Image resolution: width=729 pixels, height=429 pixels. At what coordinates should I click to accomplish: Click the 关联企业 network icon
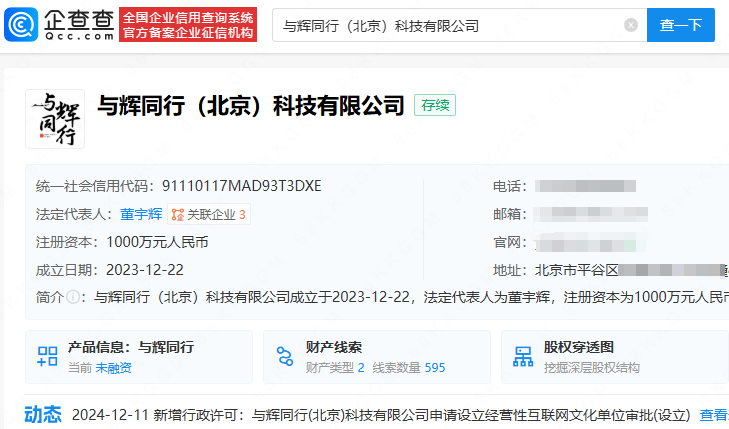[x=178, y=215]
